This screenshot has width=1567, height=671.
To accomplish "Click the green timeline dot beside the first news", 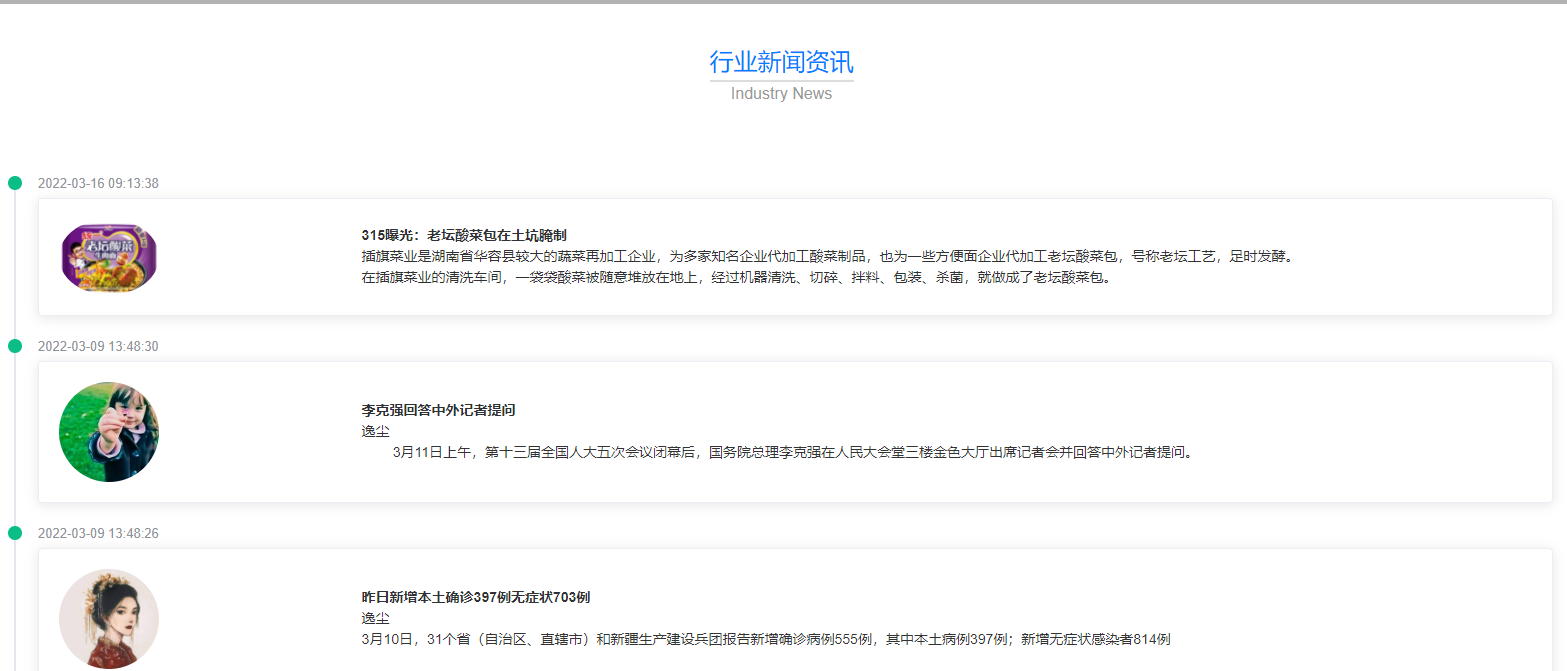I will 15,182.
